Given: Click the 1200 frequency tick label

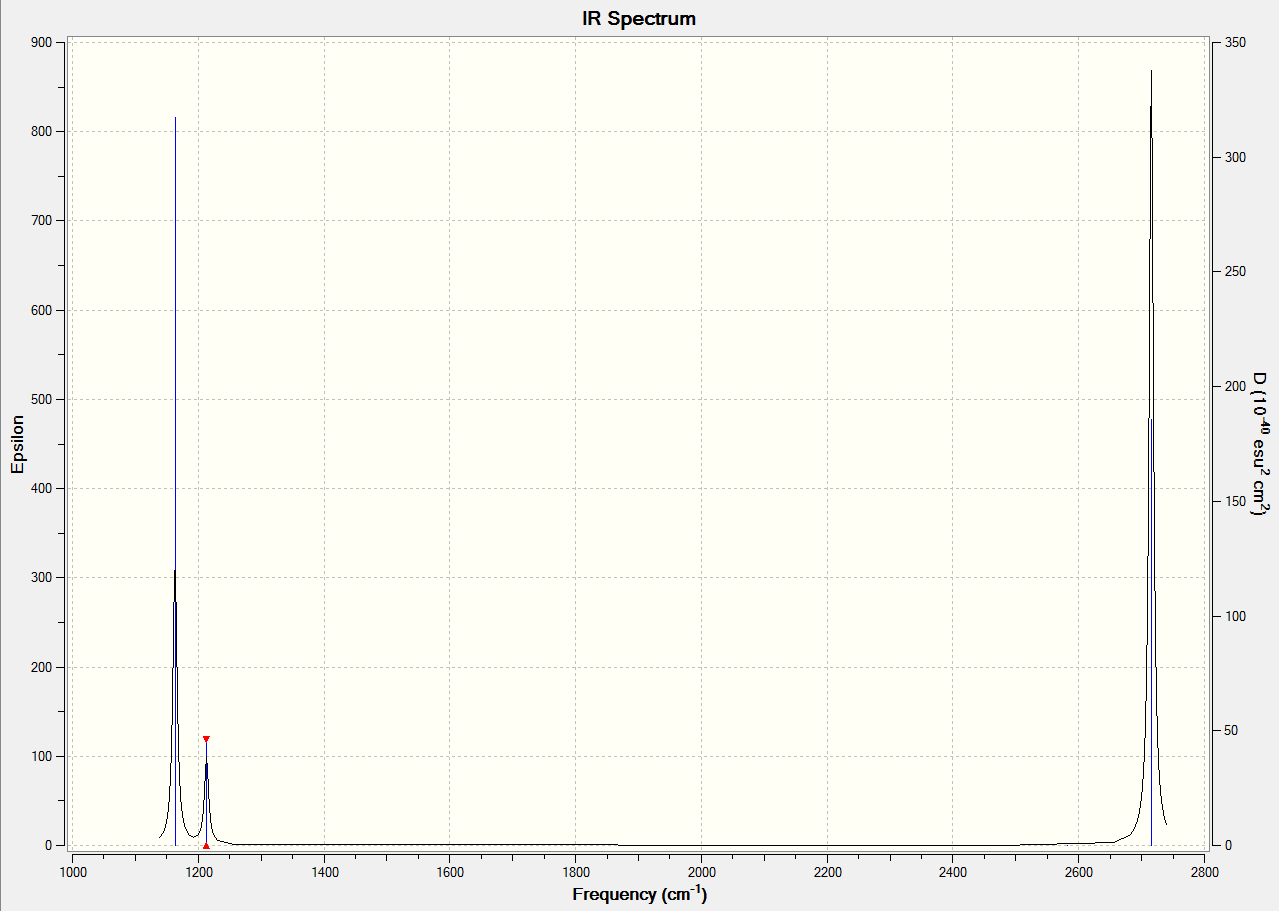Looking at the screenshot, I should coord(199,872).
